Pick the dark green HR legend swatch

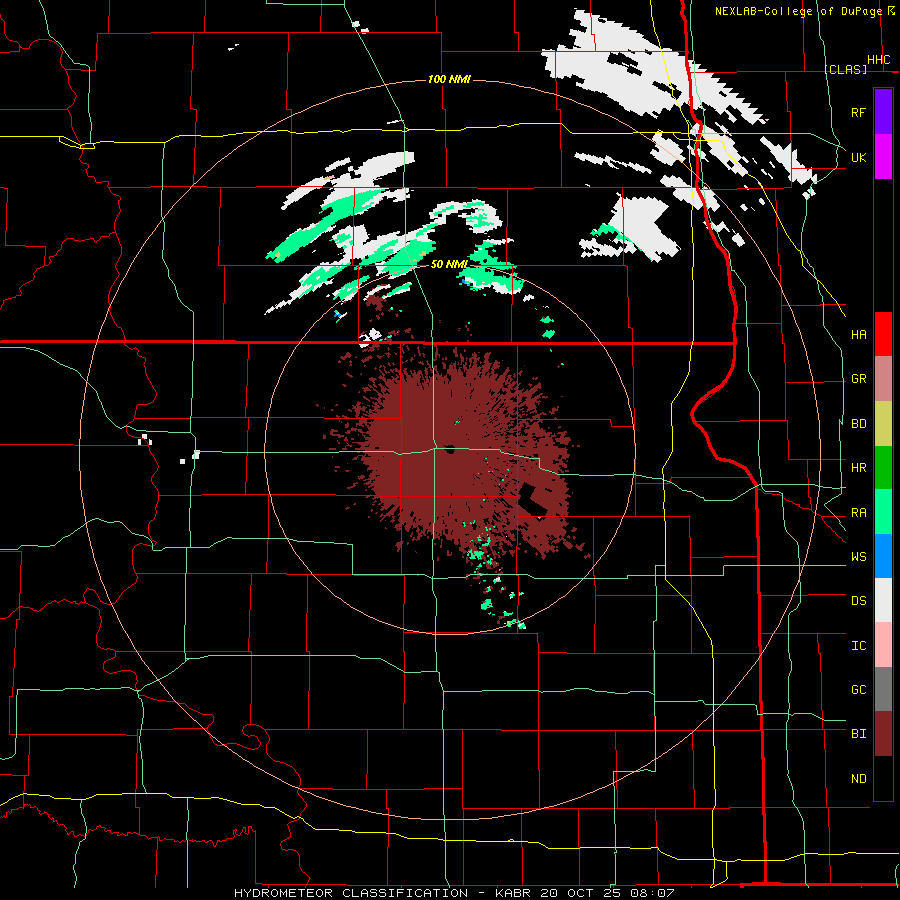pyautogui.click(x=883, y=468)
